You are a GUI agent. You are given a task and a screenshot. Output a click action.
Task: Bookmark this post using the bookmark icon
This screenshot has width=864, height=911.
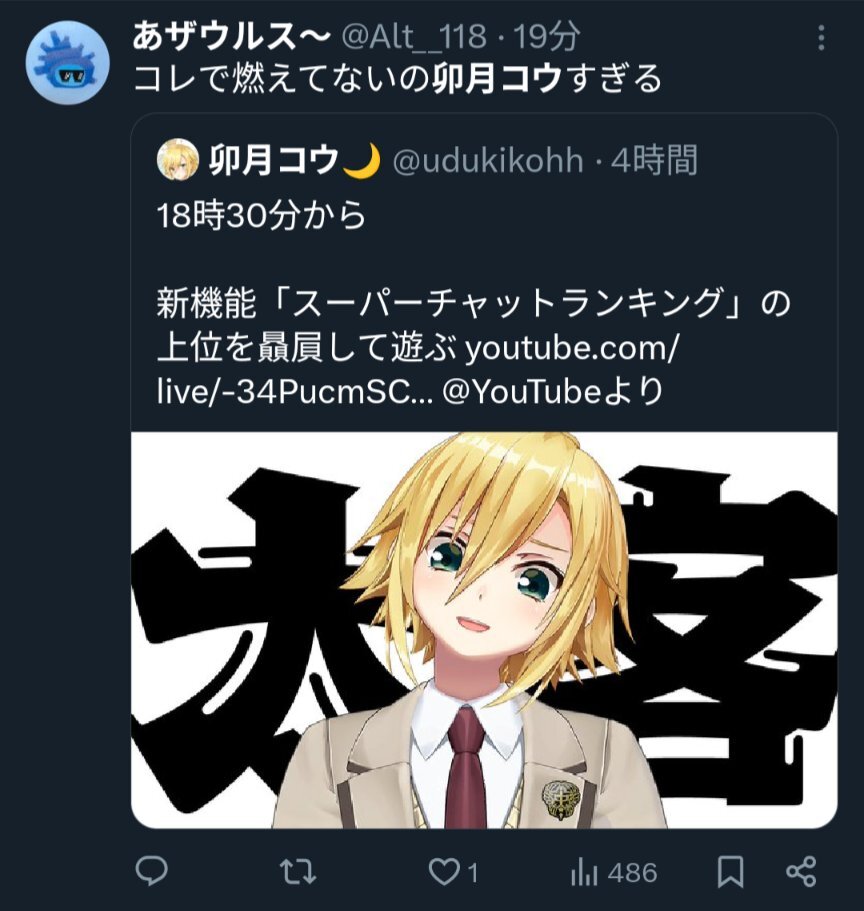point(730,871)
